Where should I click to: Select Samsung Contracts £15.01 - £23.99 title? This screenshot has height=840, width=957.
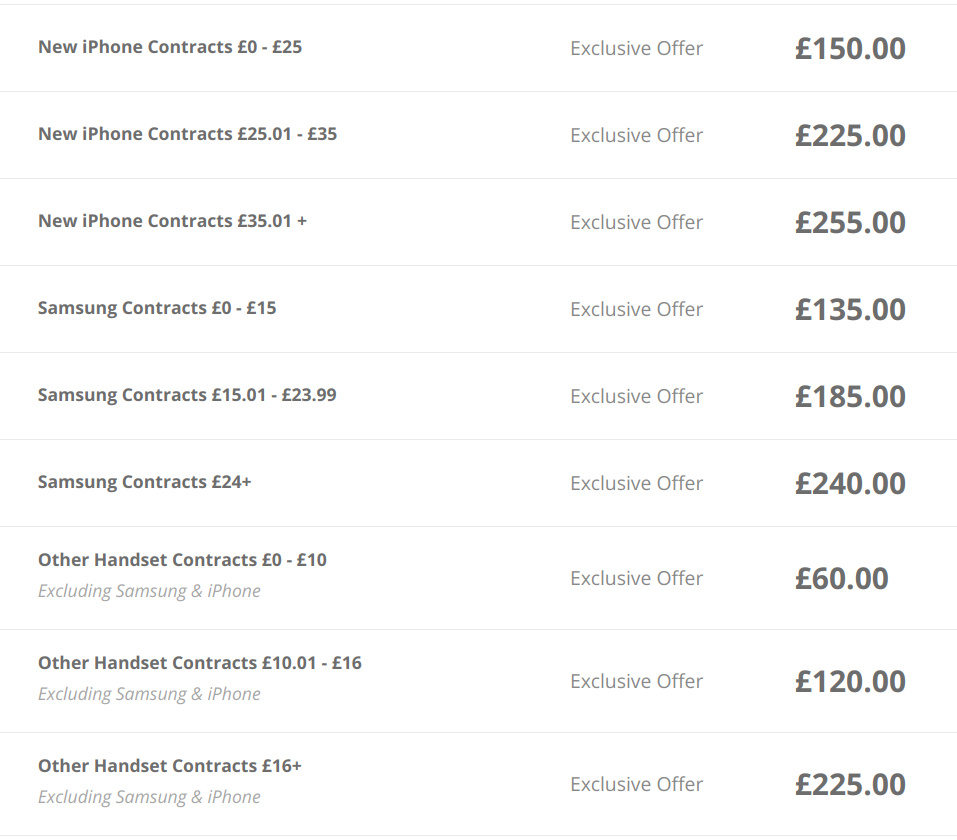pyautogui.click(x=187, y=395)
